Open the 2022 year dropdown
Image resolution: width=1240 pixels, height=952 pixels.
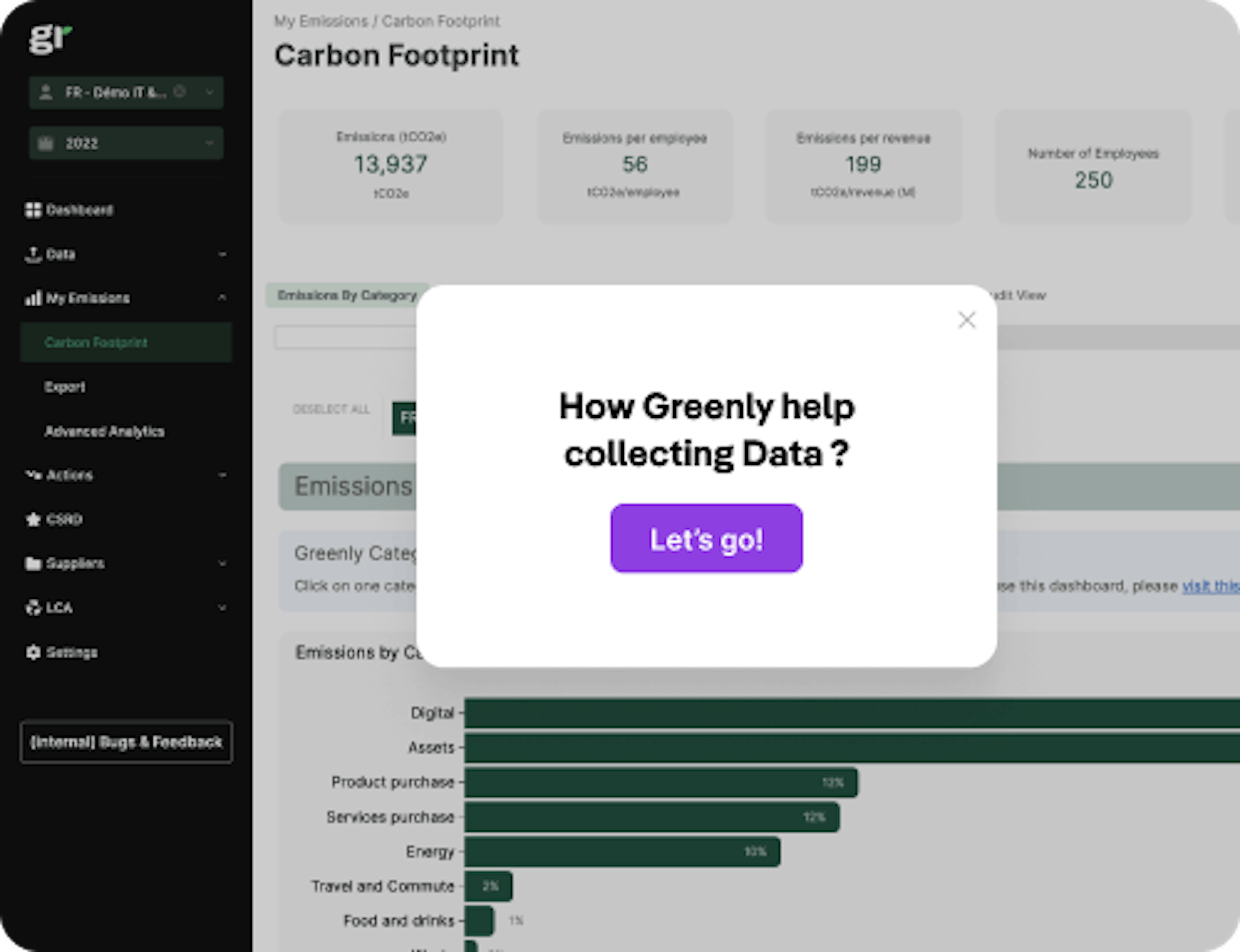pos(126,143)
